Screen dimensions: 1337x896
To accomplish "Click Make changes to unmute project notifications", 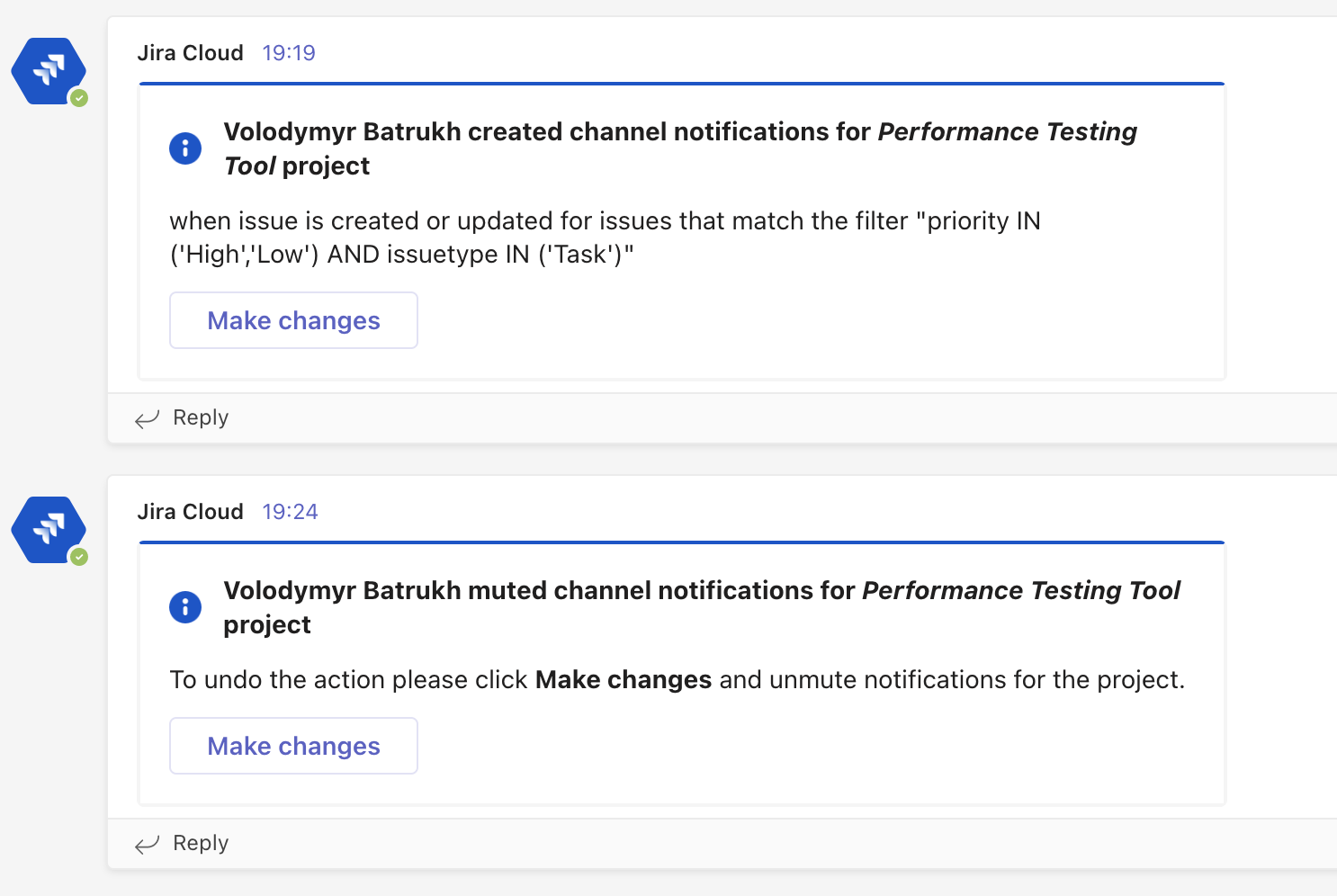I will [293, 745].
